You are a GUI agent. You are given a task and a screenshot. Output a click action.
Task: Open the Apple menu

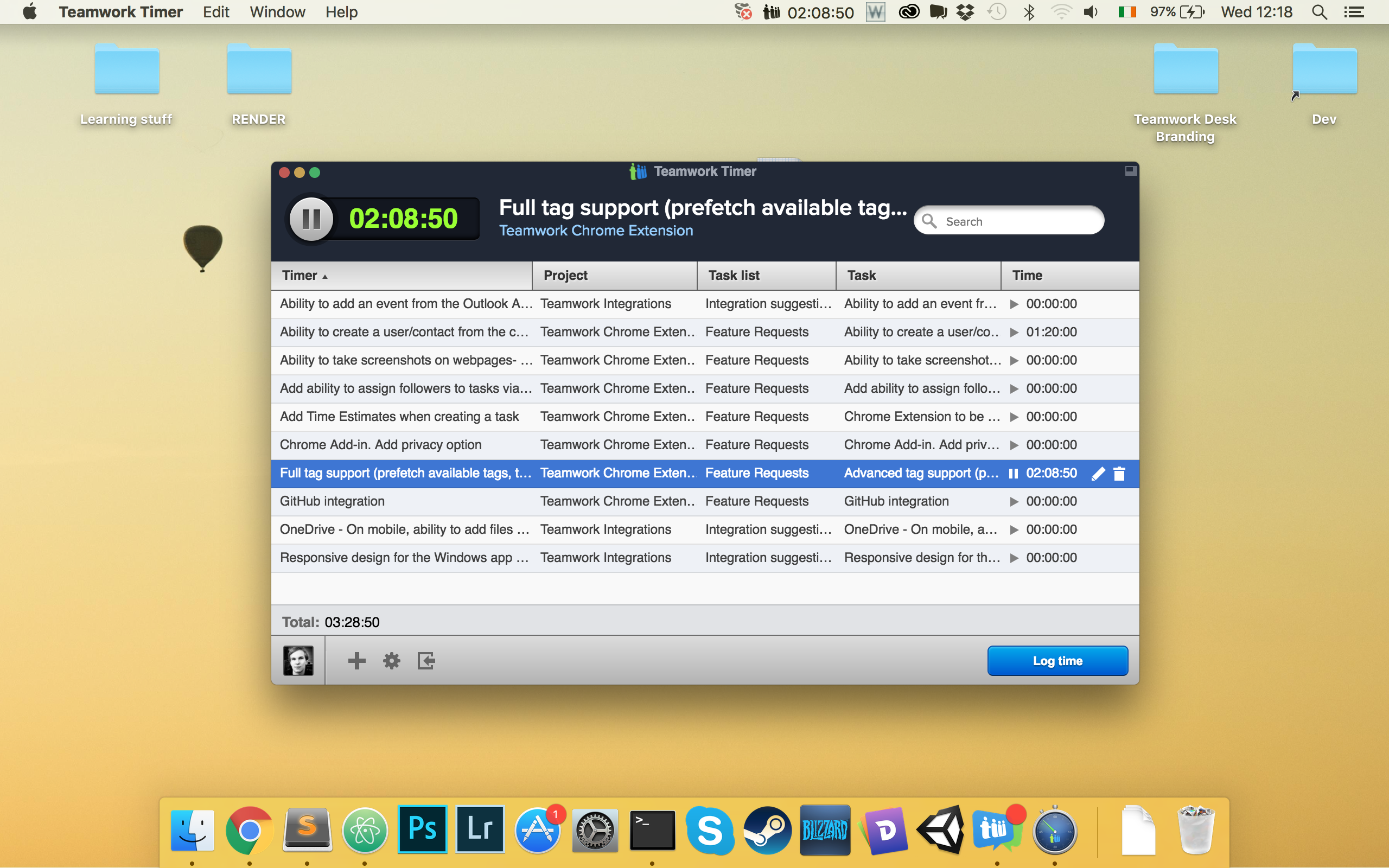point(30,11)
